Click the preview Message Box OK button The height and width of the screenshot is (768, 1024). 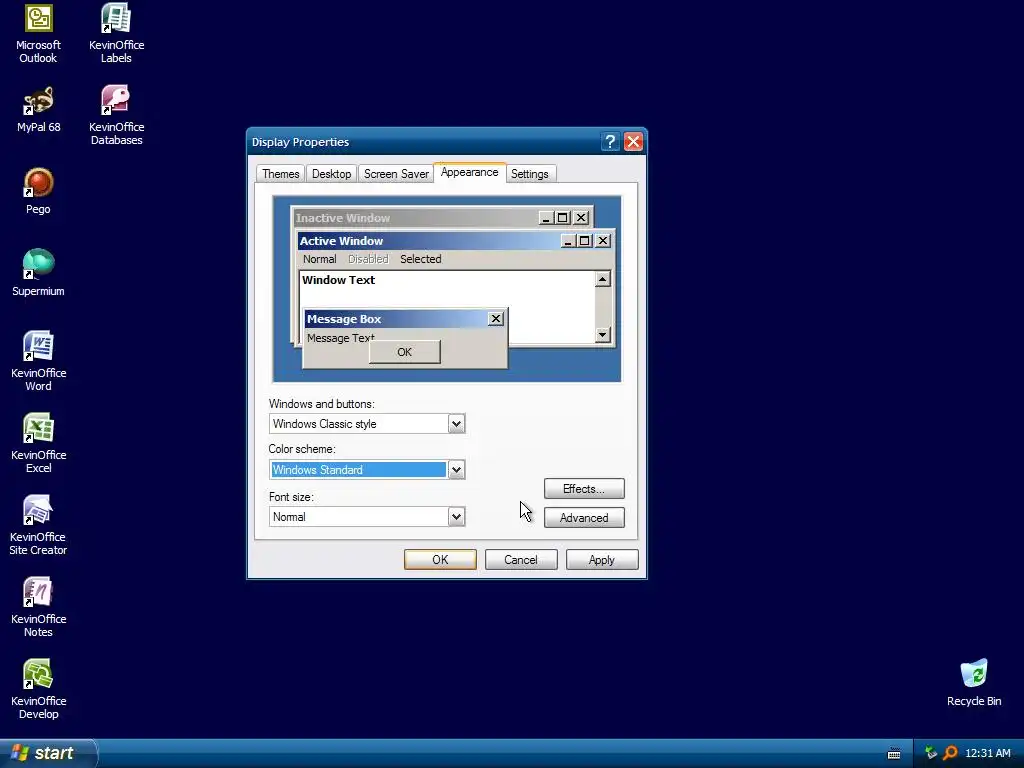pyautogui.click(x=404, y=352)
